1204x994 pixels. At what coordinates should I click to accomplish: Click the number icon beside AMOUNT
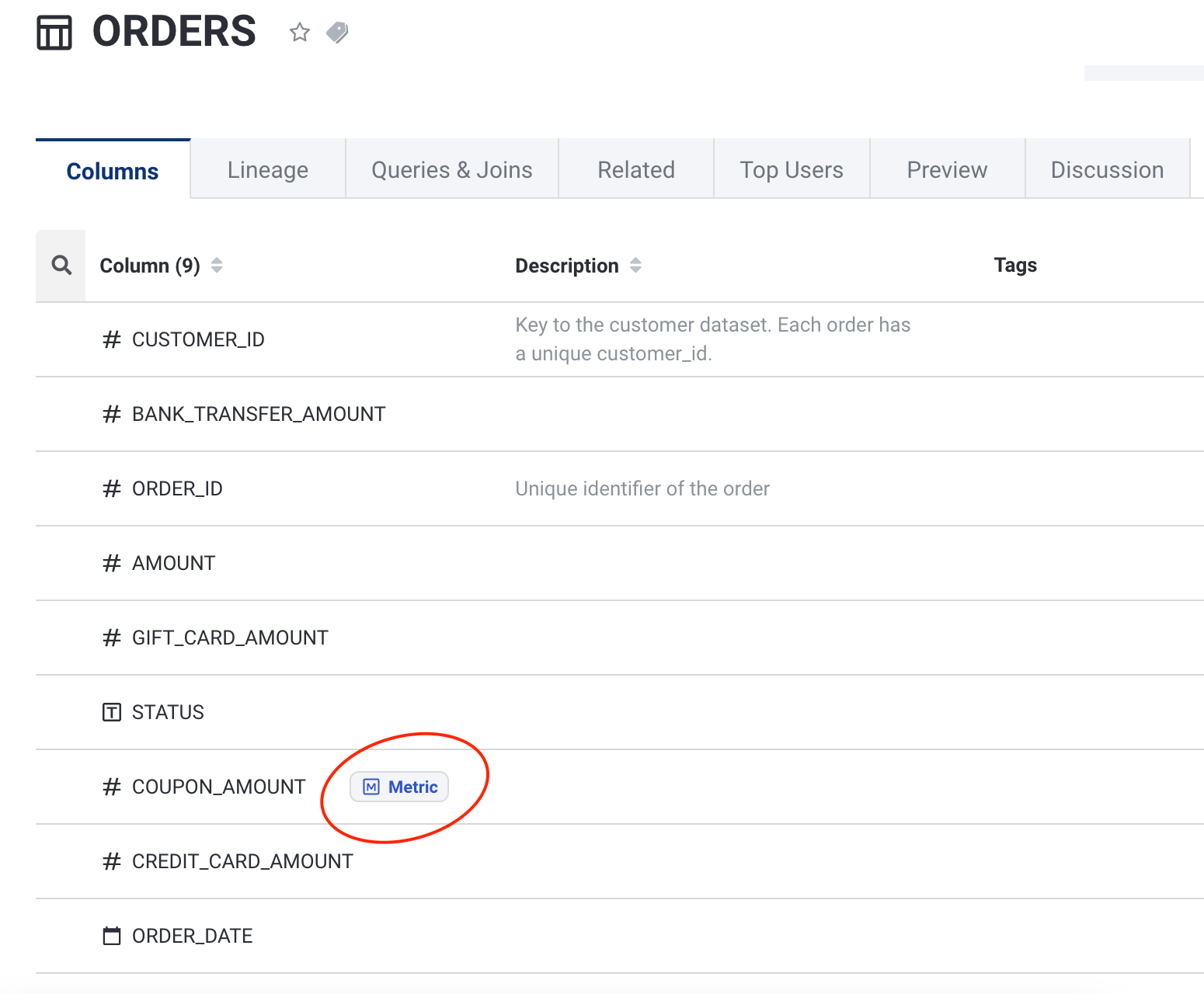112,563
